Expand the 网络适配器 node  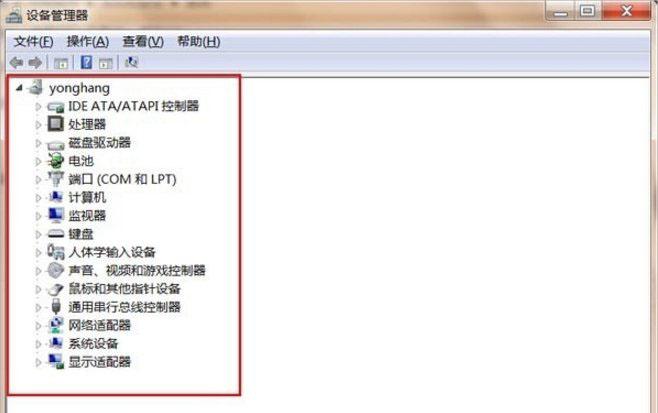38,326
